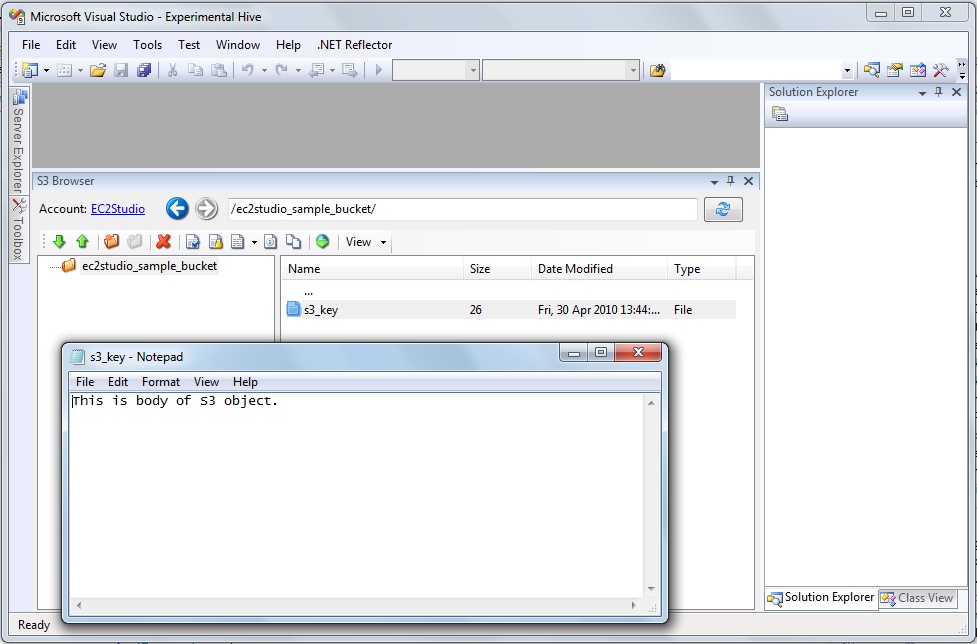
Task: Sort list by Date Modified column header
Action: point(599,268)
